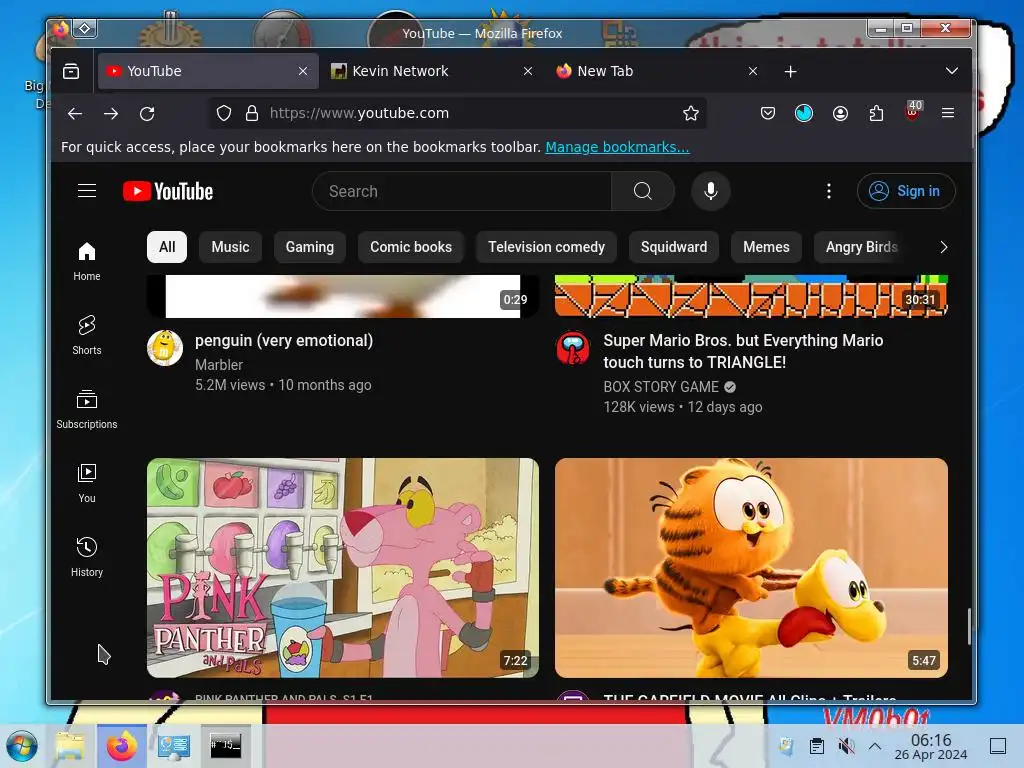Open Save to Pocket button
Screen dimensions: 1024x768
pos(768,114)
